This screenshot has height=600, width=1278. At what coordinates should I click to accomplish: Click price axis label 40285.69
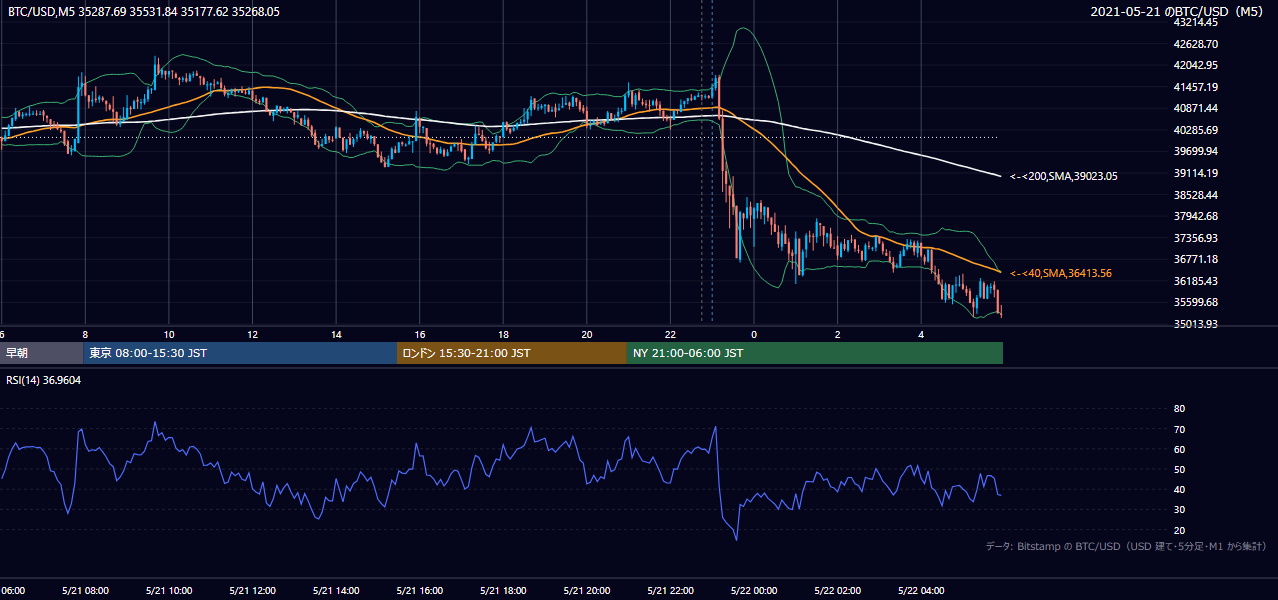[1195, 130]
